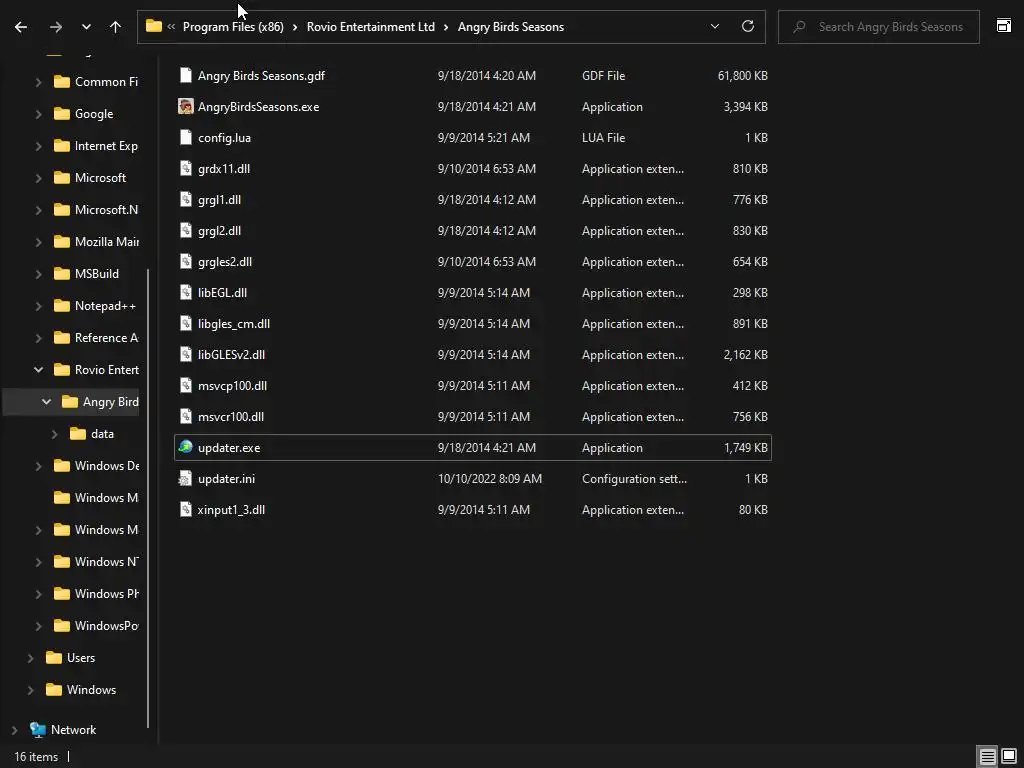Open recent locations dropdown arrow

86,27
